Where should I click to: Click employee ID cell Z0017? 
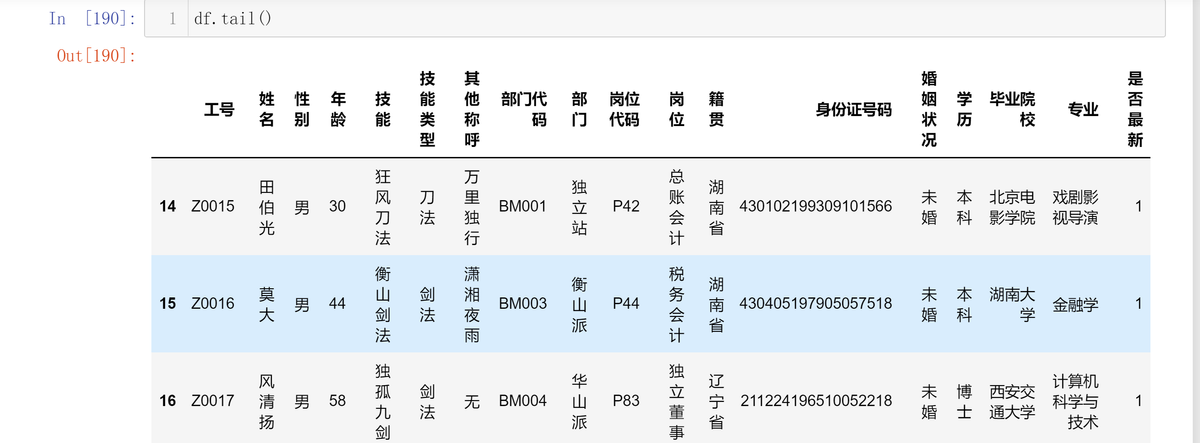tap(213, 401)
